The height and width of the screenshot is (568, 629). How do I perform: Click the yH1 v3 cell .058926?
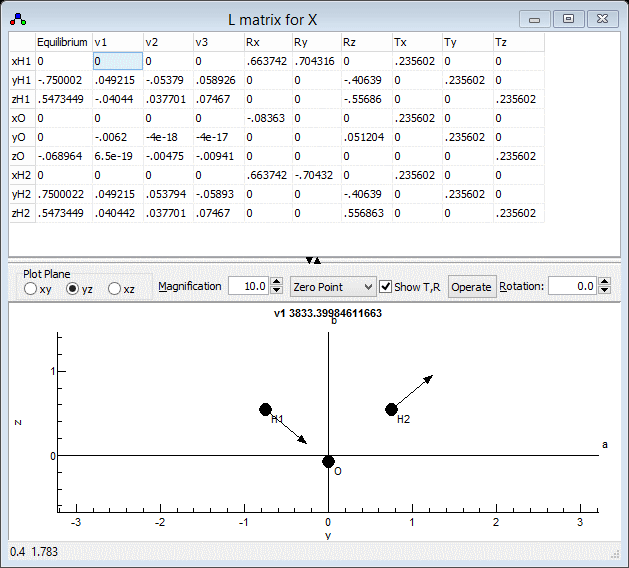click(x=219, y=80)
